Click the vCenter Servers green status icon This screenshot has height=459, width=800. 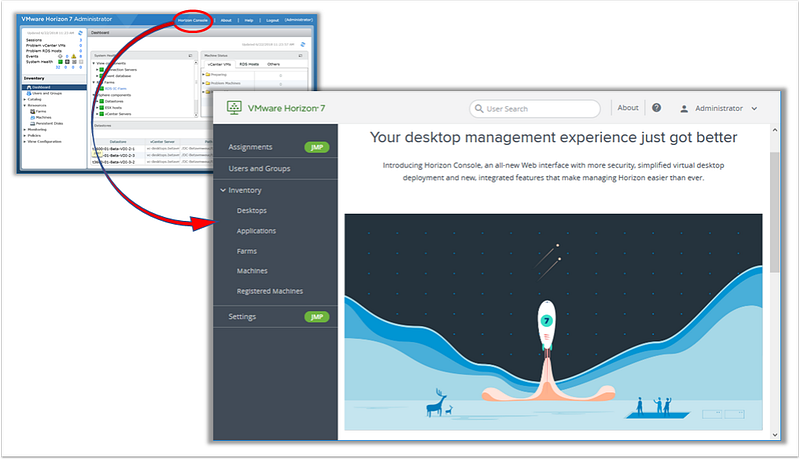tap(102, 113)
